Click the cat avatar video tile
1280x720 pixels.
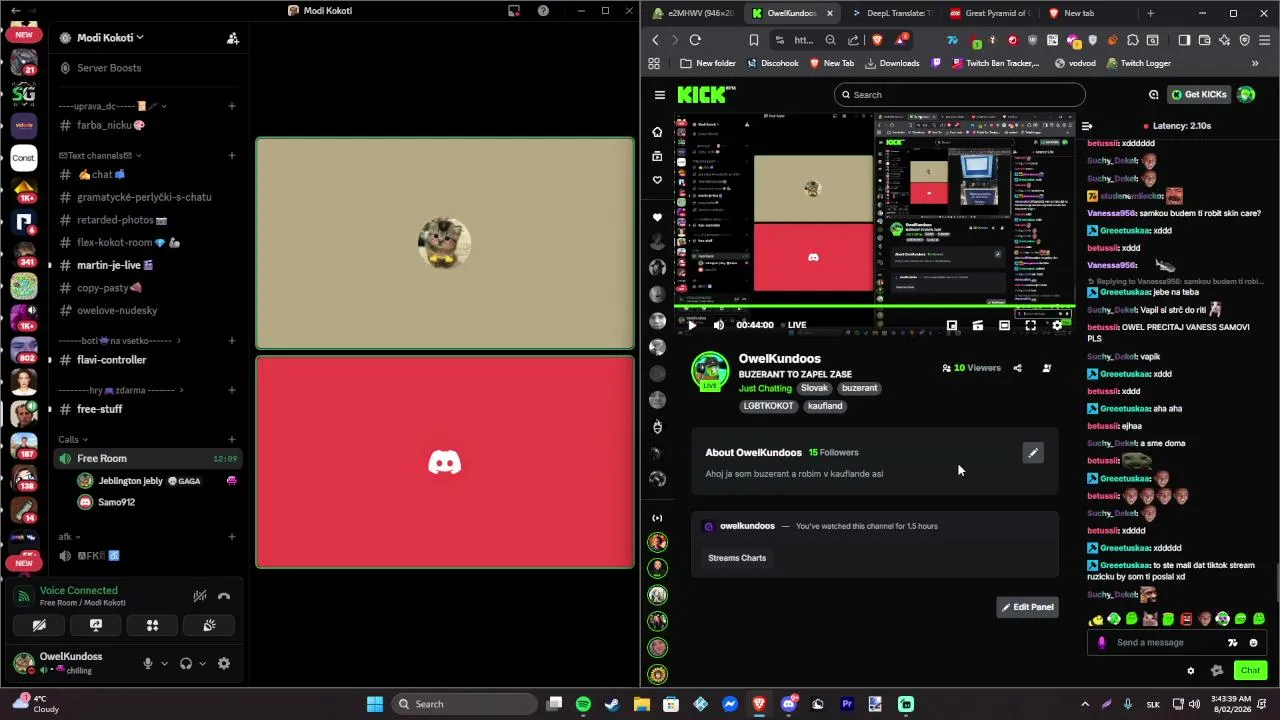[x=445, y=243]
